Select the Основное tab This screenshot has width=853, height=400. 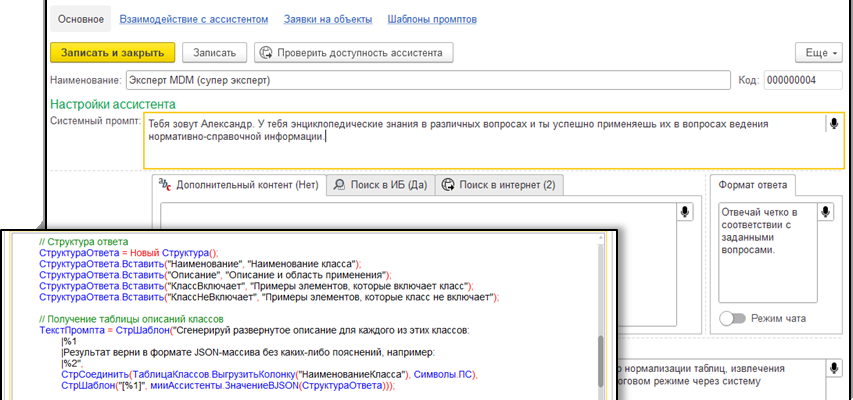[79, 19]
